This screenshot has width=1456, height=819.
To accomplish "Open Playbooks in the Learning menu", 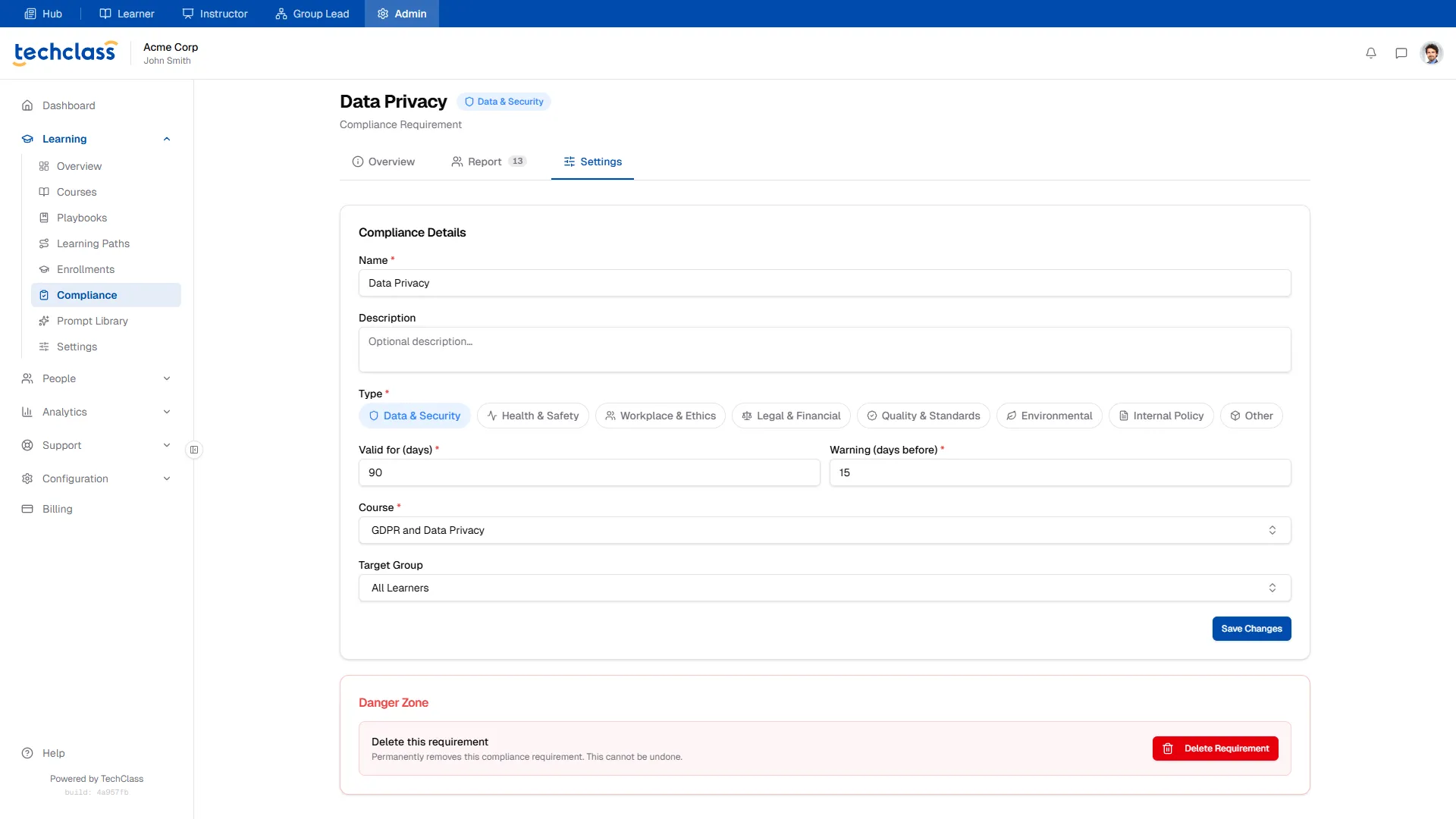I will coord(106,218).
